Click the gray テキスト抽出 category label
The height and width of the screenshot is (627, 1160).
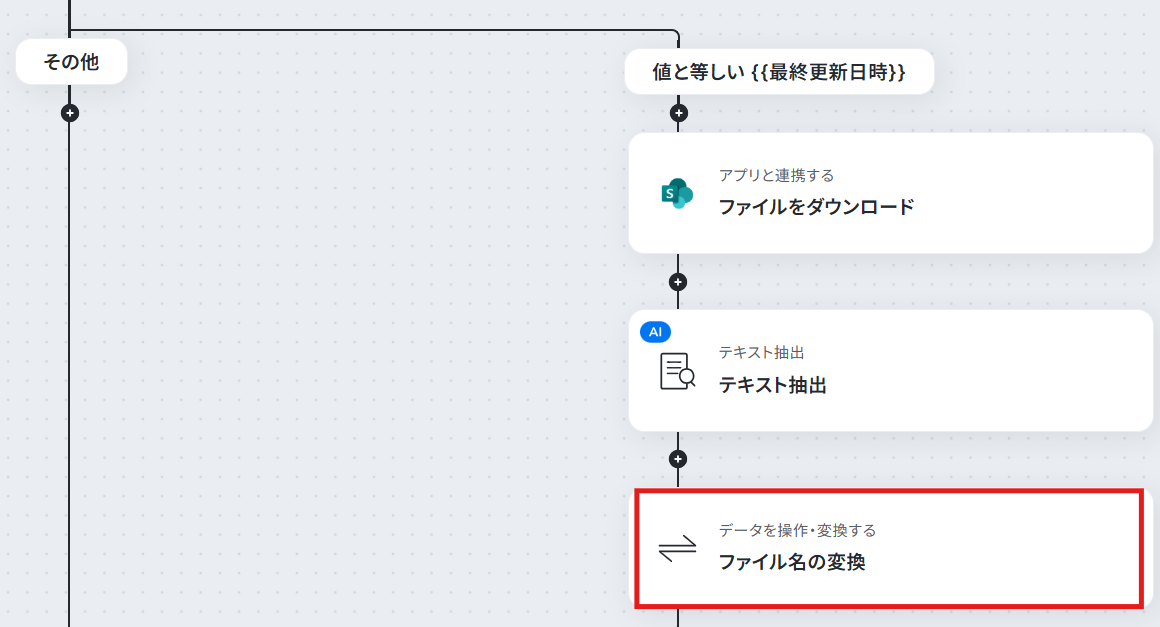(761, 353)
